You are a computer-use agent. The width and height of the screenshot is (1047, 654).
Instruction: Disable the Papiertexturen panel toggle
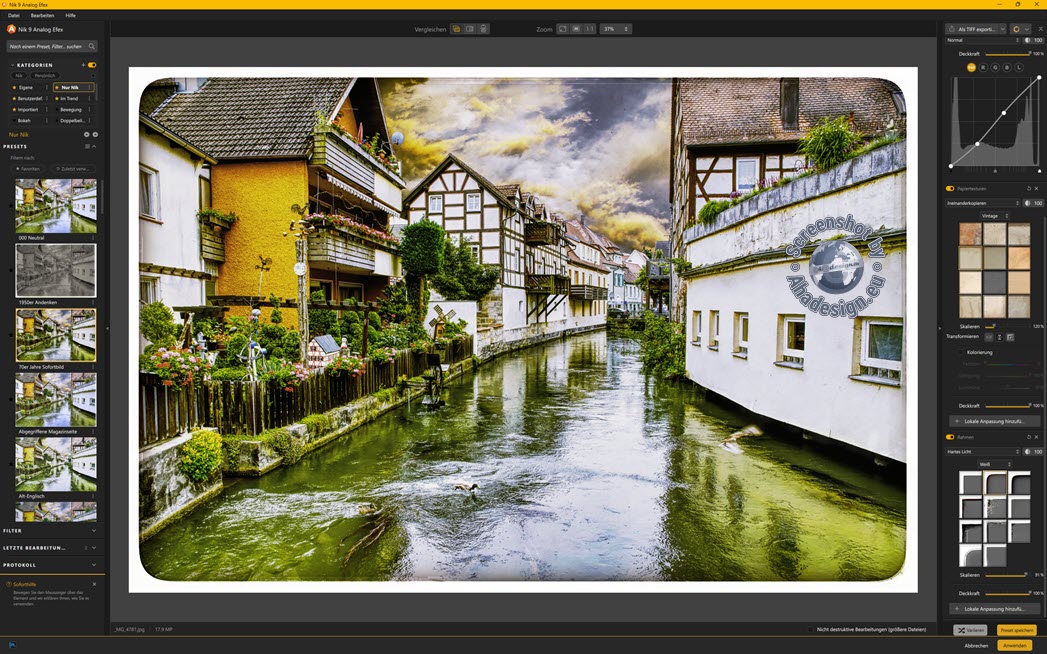tap(950, 188)
